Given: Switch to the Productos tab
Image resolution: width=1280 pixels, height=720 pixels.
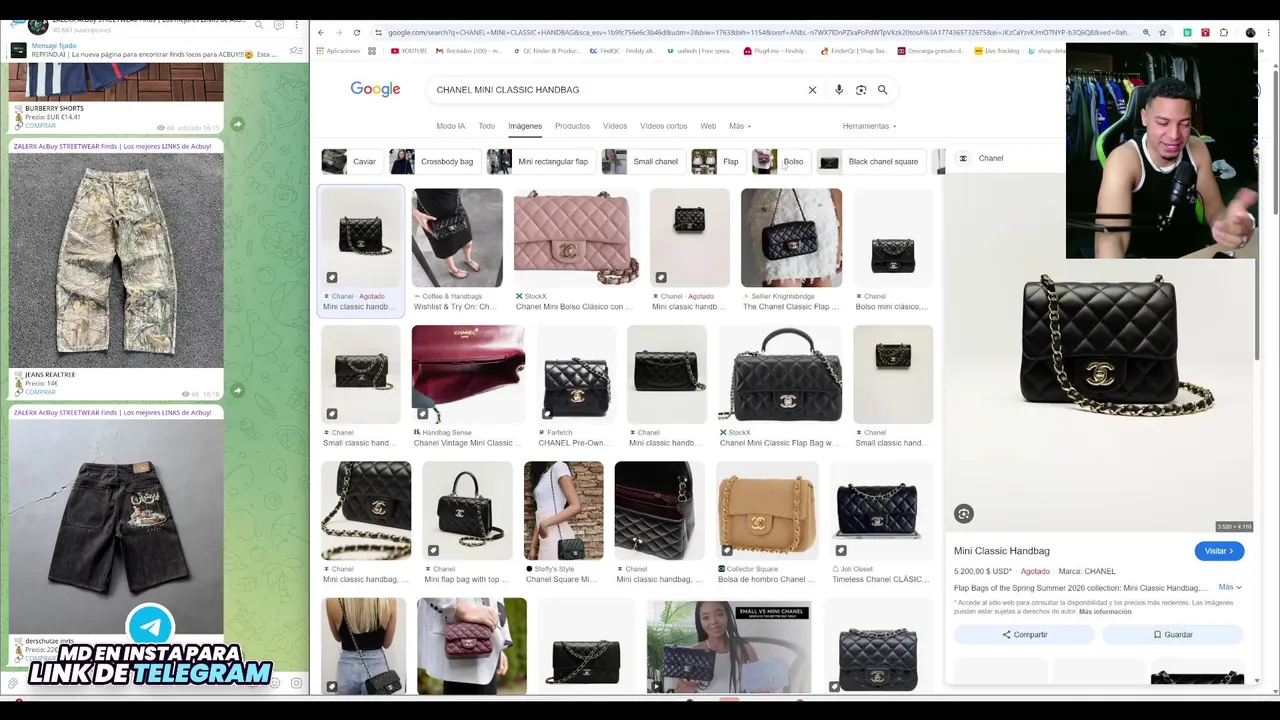Looking at the screenshot, I should [572, 126].
